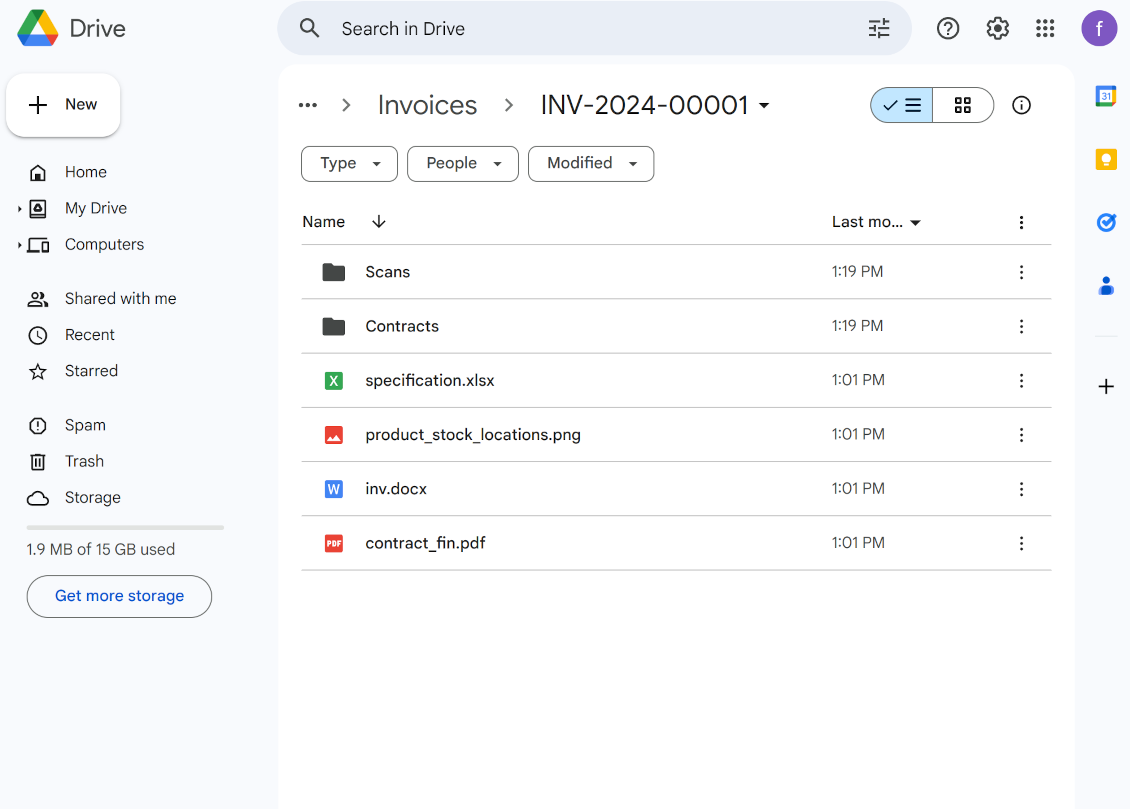Image resolution: width=1130 pixels, height=809 pixels.
Task: Open advanced search options icon
Action: [x=878, y=29]
